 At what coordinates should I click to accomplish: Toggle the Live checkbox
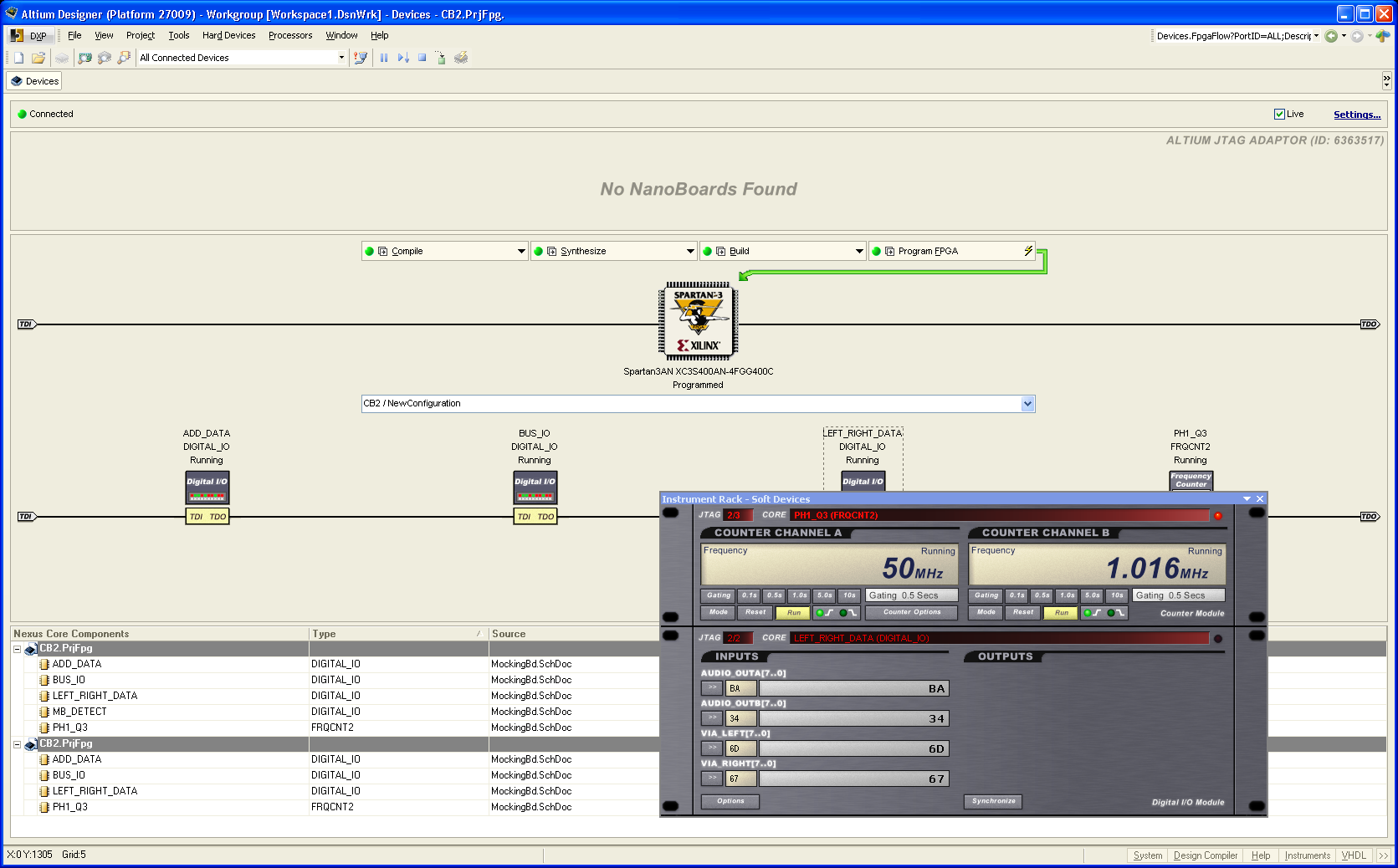pos(1279,114)
